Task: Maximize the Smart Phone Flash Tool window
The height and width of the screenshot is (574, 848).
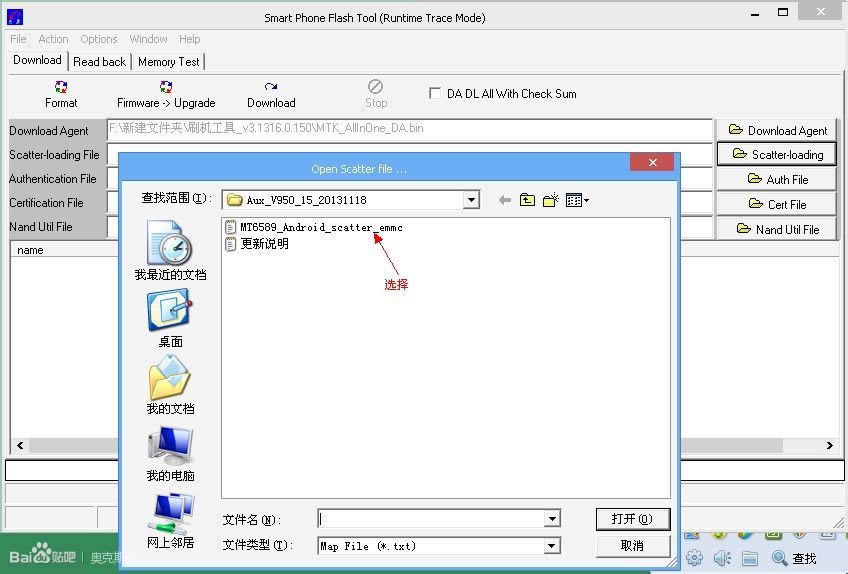Action: tap(783, 12)
